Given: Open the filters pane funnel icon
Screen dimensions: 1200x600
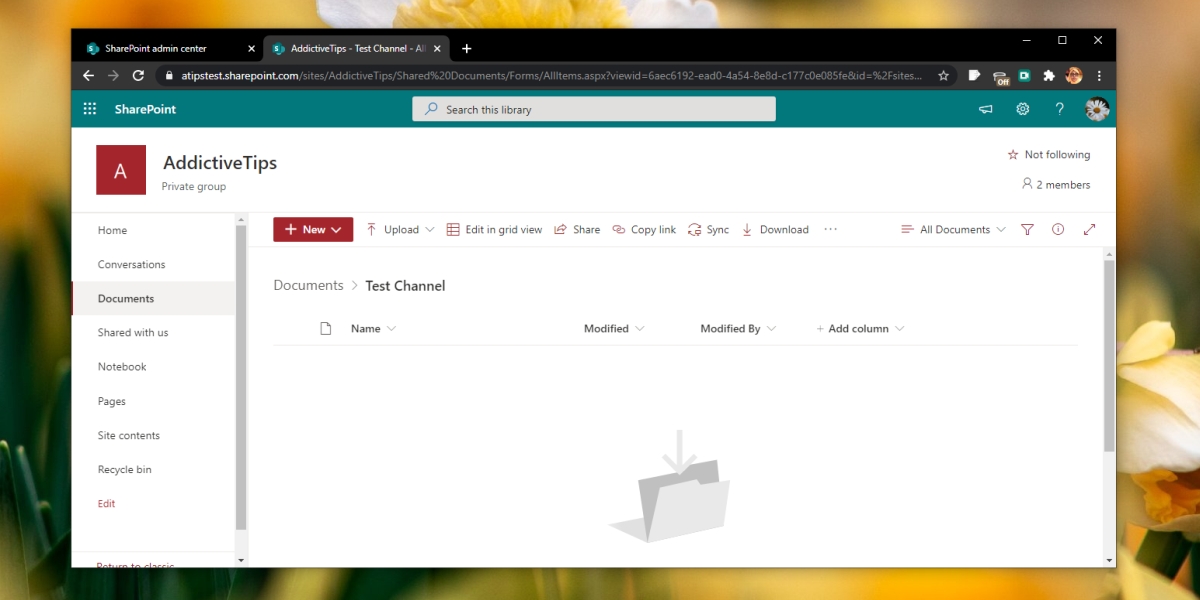Looking at the screenshot, I should [1027, 230].
